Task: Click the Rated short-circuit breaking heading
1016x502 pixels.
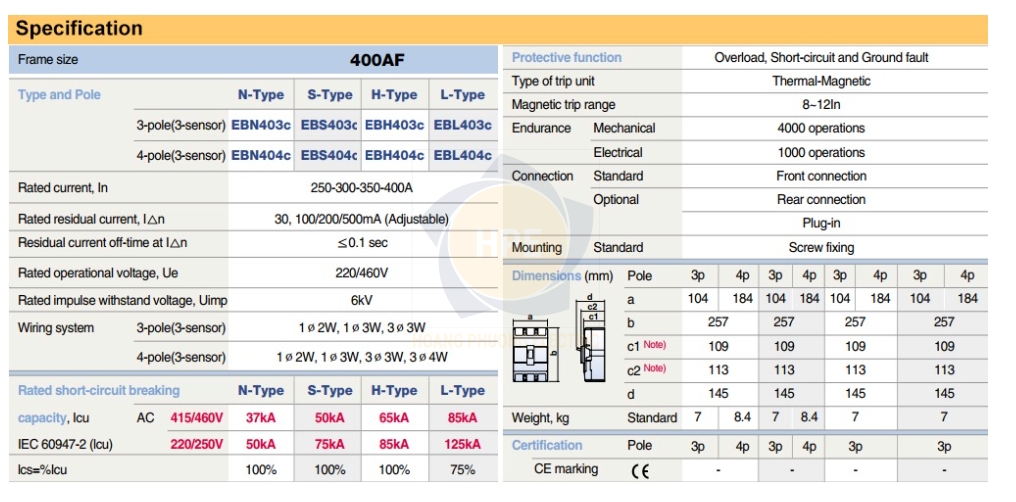Action: (x=99, y=391)
